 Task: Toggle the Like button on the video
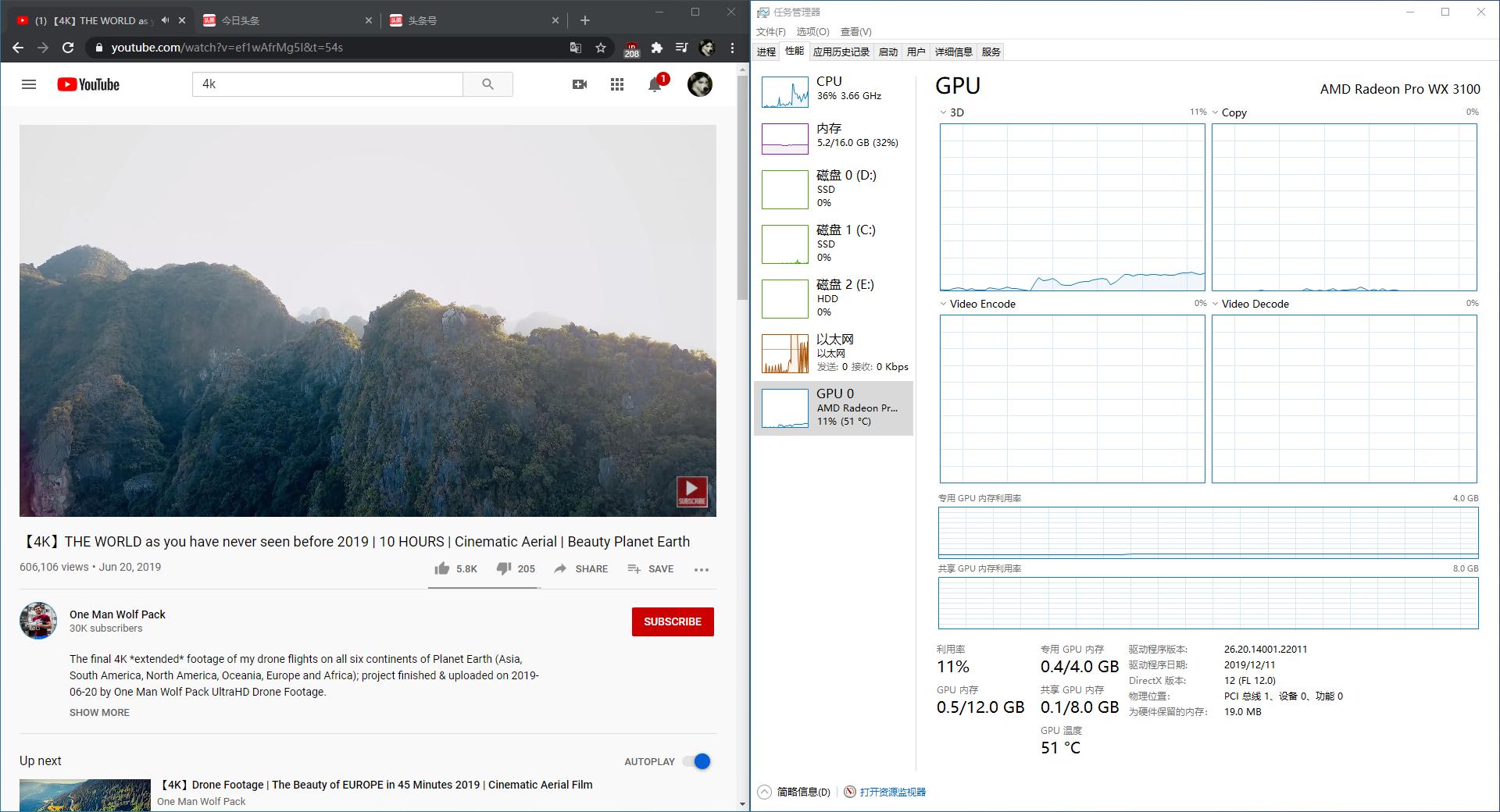(x=441, y=568)
